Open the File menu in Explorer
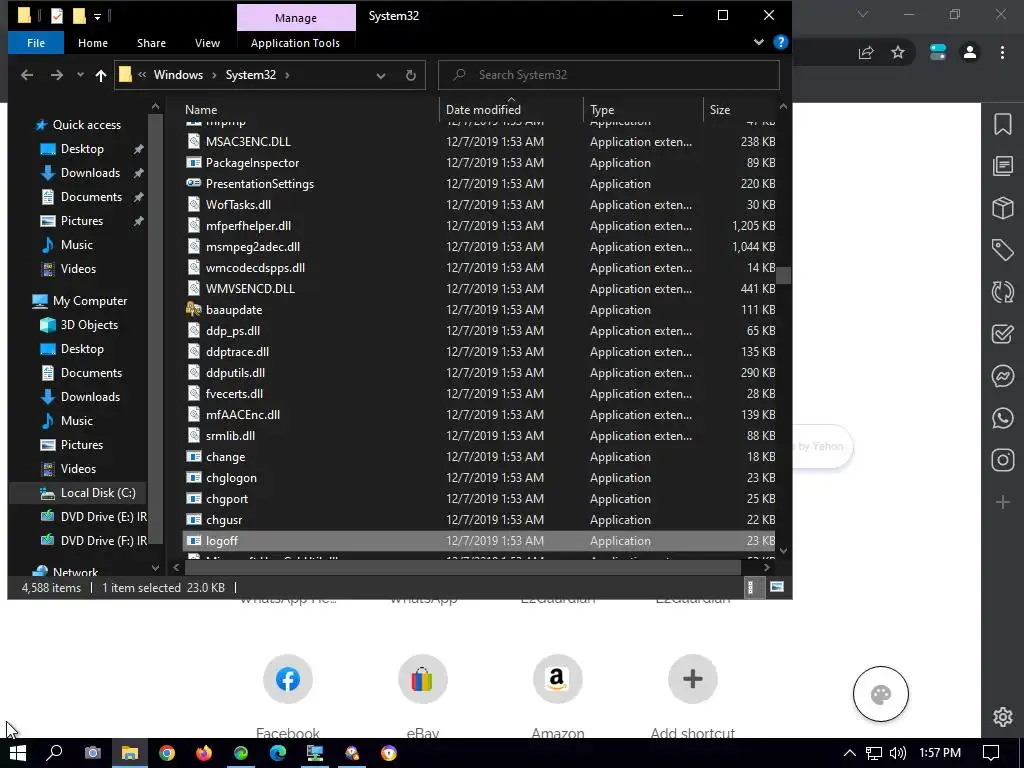Screen dimensions: 1024x768 36,43
